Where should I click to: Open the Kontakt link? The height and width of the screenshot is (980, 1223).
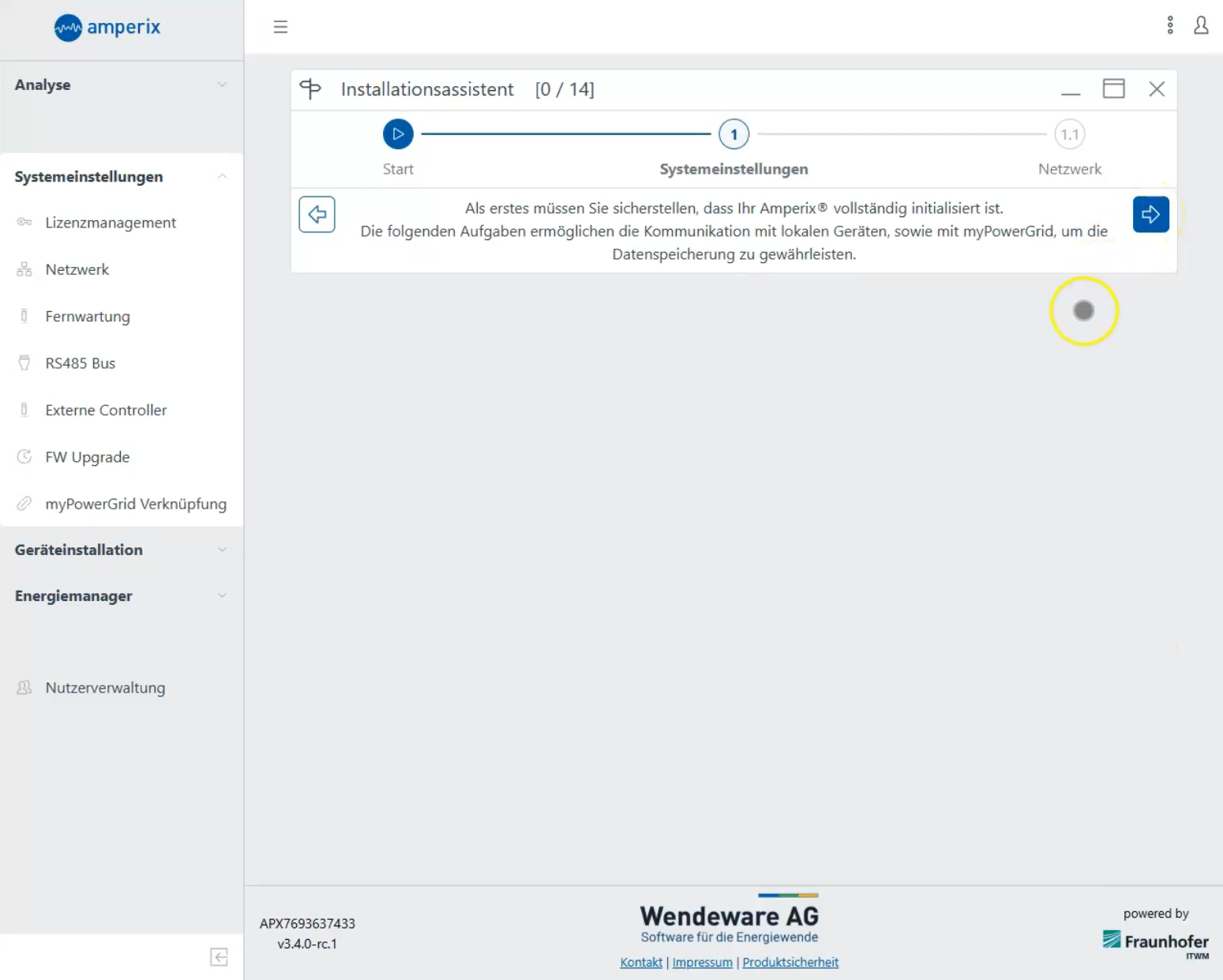pyautogui.click(x=641, y=962)
